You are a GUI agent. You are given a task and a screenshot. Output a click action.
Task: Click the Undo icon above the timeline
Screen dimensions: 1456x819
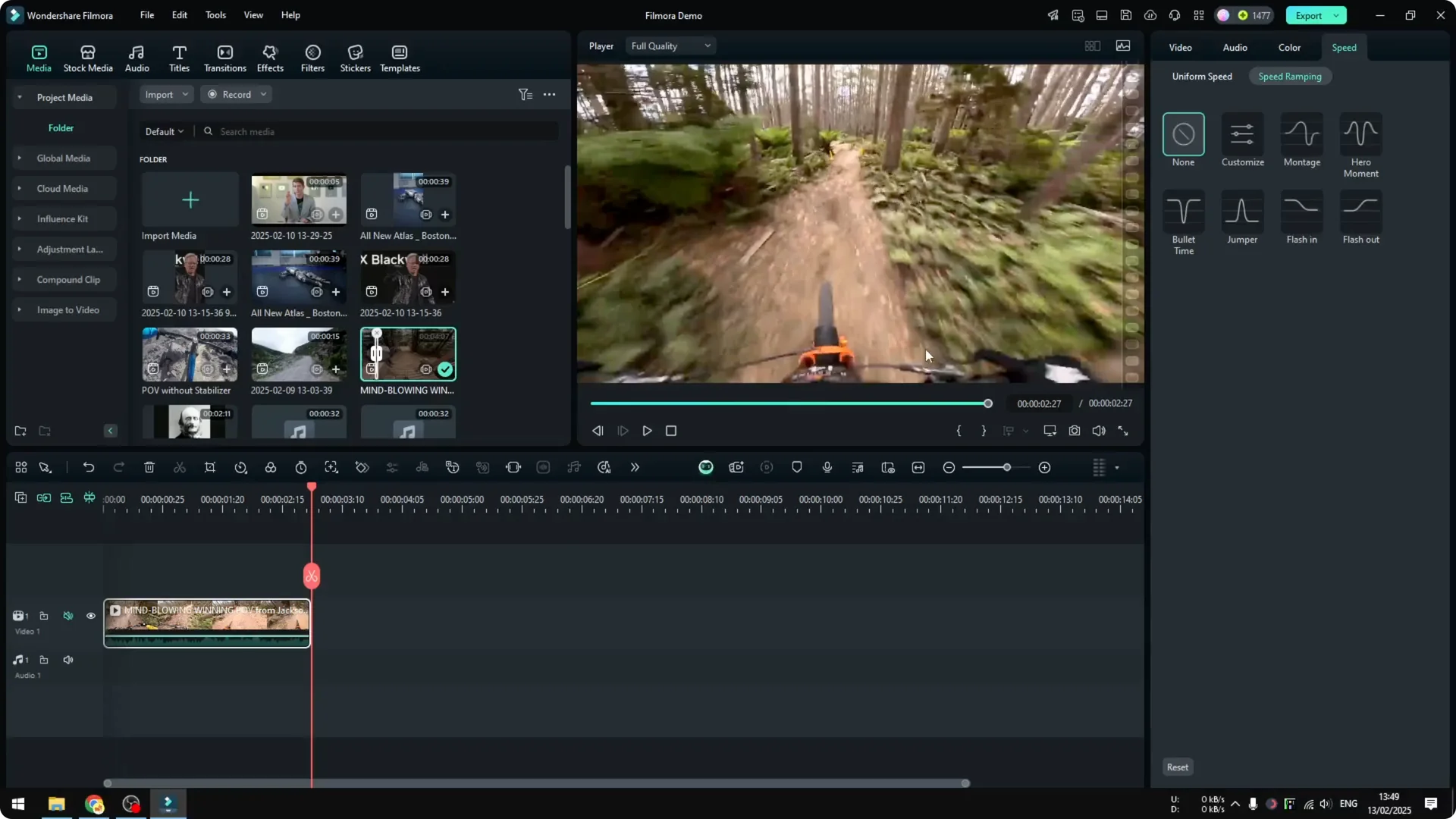[89, 467]
